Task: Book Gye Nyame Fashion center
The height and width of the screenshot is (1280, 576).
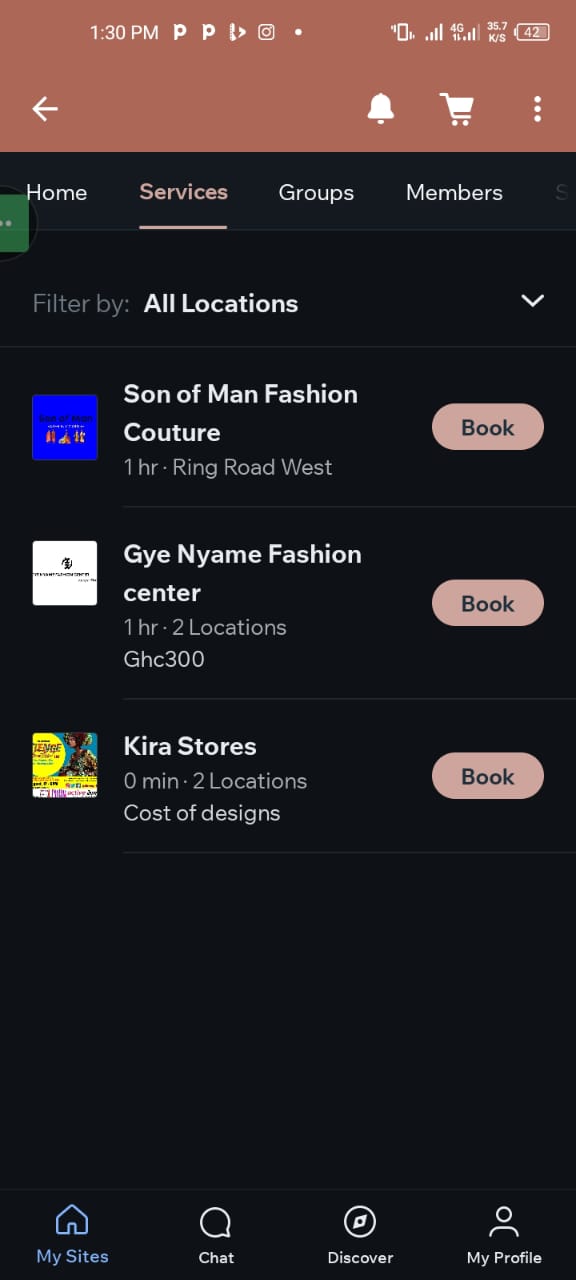Action: click(x=488, y=603)
